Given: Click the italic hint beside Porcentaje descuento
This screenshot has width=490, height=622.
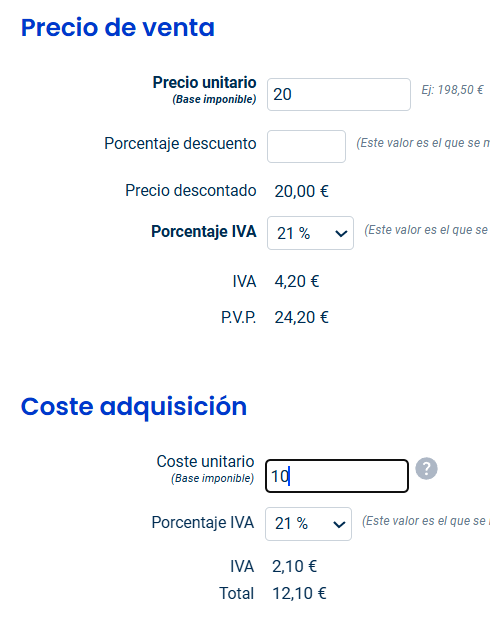Looking at the screenshot, I should tap(423, 143).
